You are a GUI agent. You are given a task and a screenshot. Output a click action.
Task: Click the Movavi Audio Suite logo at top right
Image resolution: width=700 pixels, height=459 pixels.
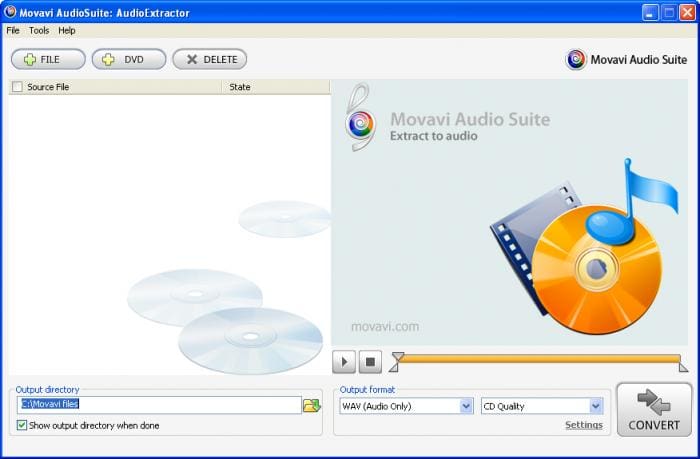tap(626, 59)
